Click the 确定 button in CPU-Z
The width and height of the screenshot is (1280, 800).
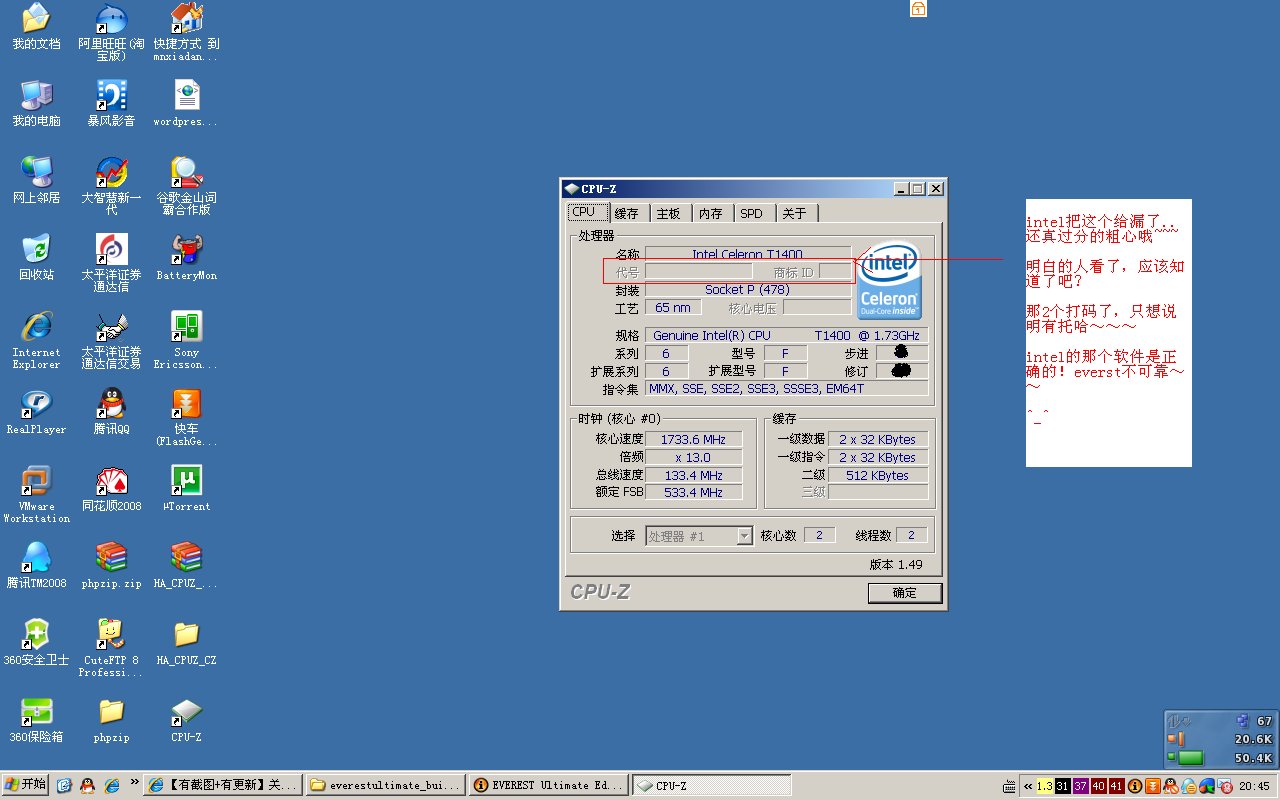(904, 593)
